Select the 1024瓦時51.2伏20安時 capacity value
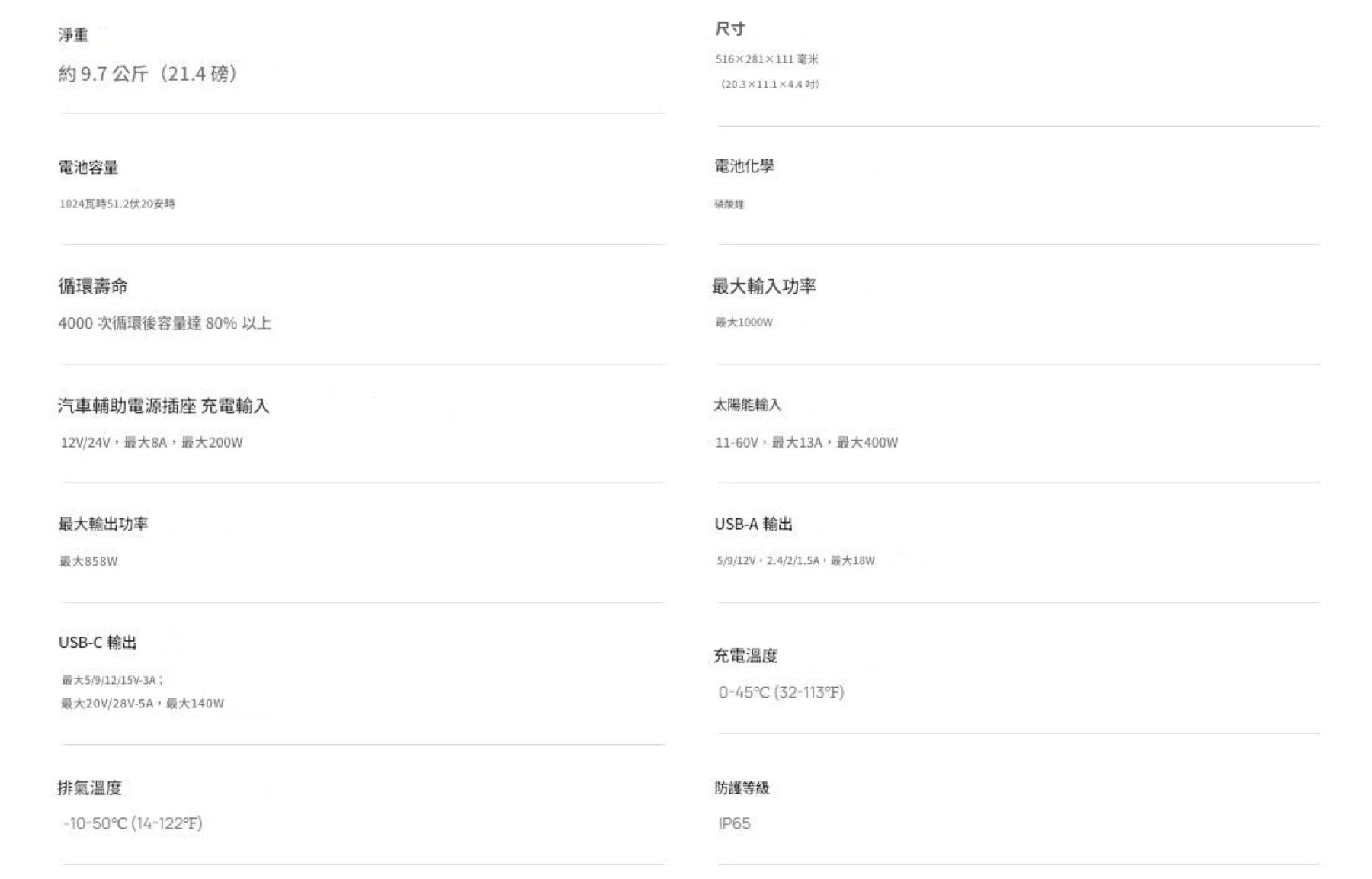 tap(117, 204)
